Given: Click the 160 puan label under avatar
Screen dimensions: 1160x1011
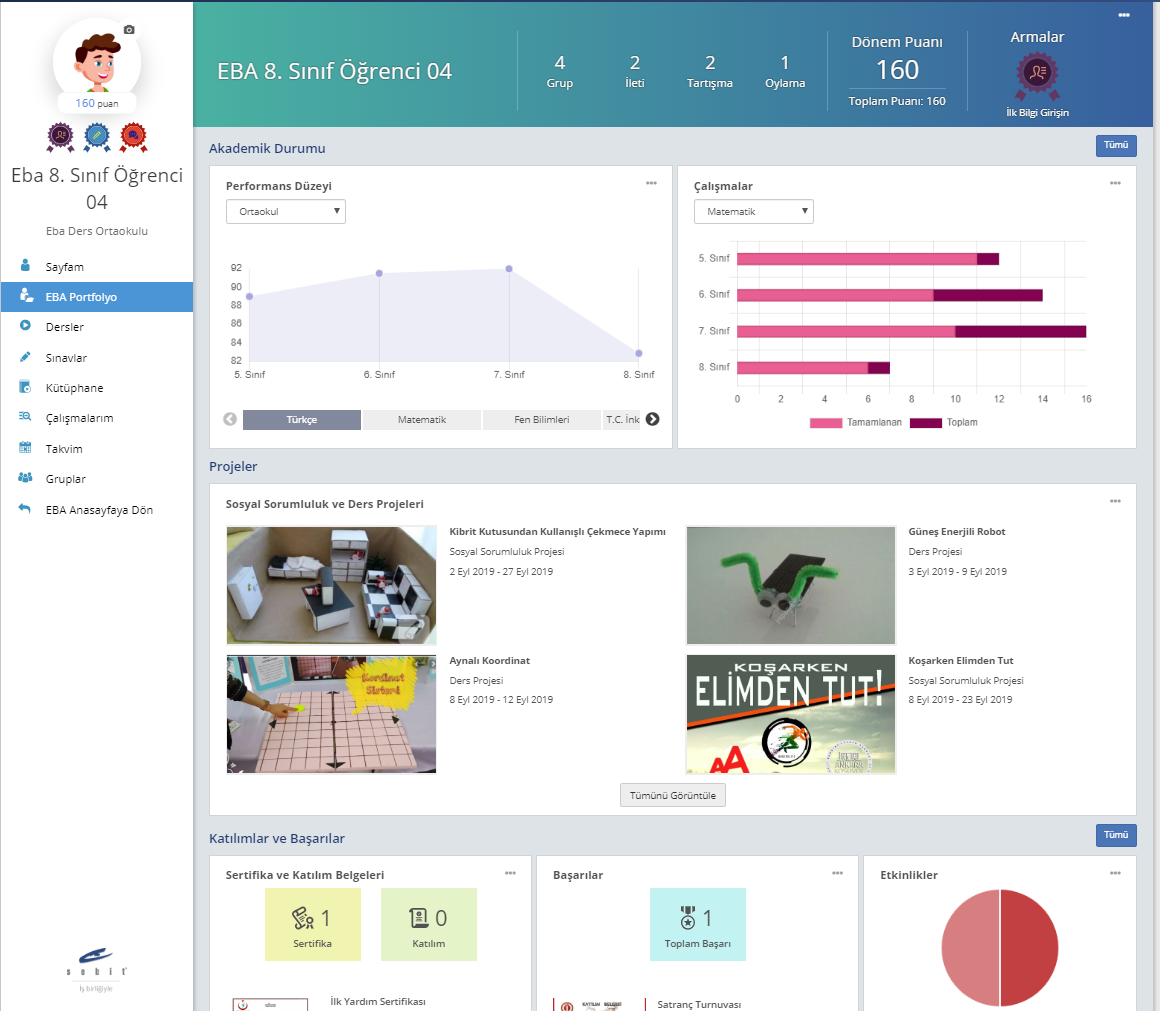Looking at the screenshot, I should click(97, 104).
